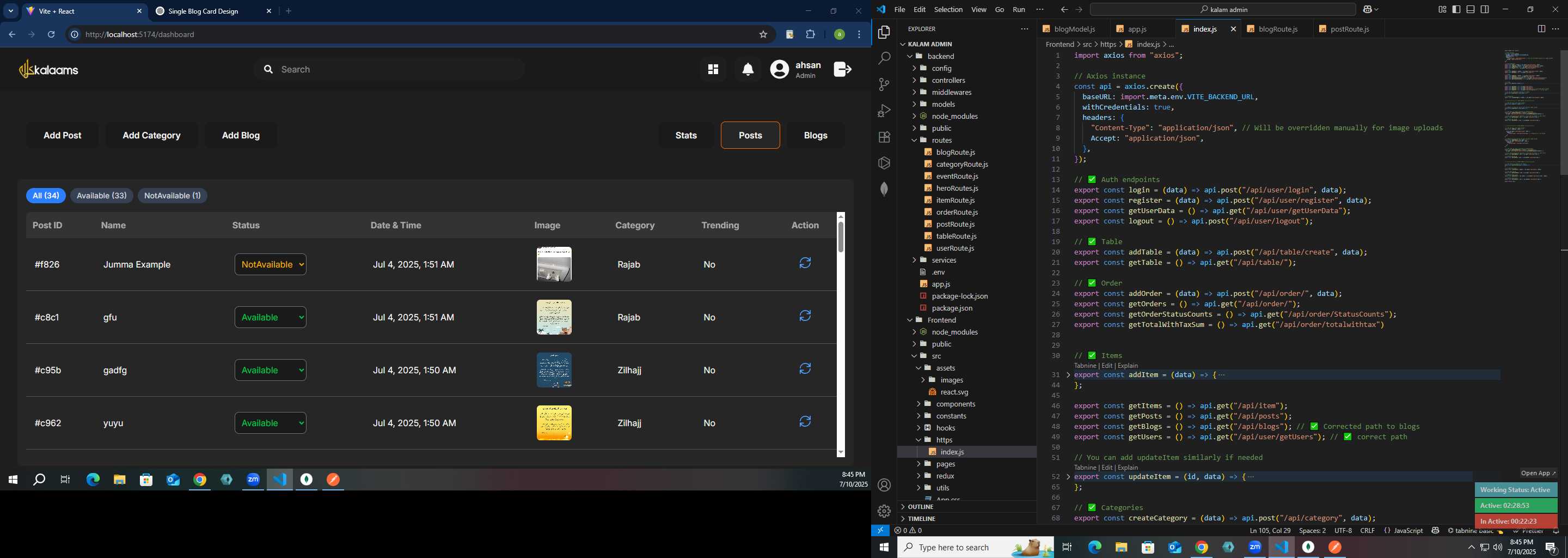1568x558 pixels.
Task: Open VS Code remote window status icon
Action: 880,531
